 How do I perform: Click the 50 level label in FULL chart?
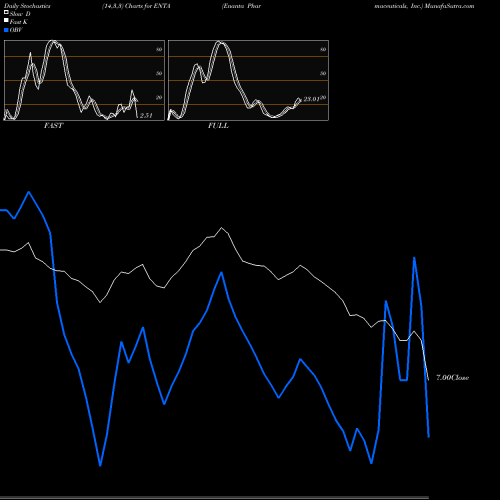[323, 73]
